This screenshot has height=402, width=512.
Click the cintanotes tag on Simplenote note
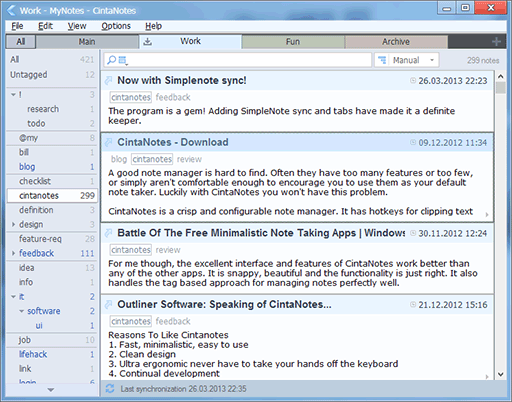(131, 97)
